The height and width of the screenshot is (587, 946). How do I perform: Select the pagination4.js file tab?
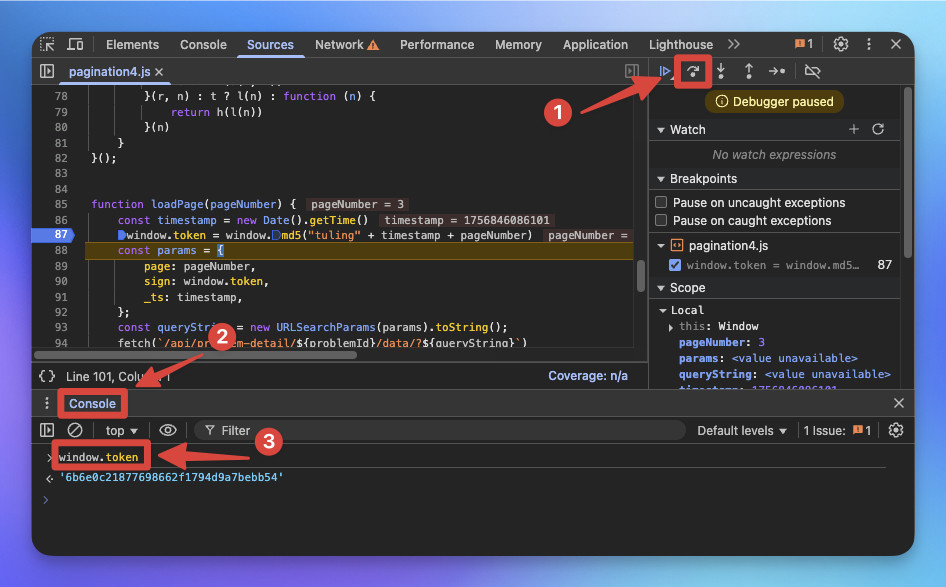(x=109, y=72)
